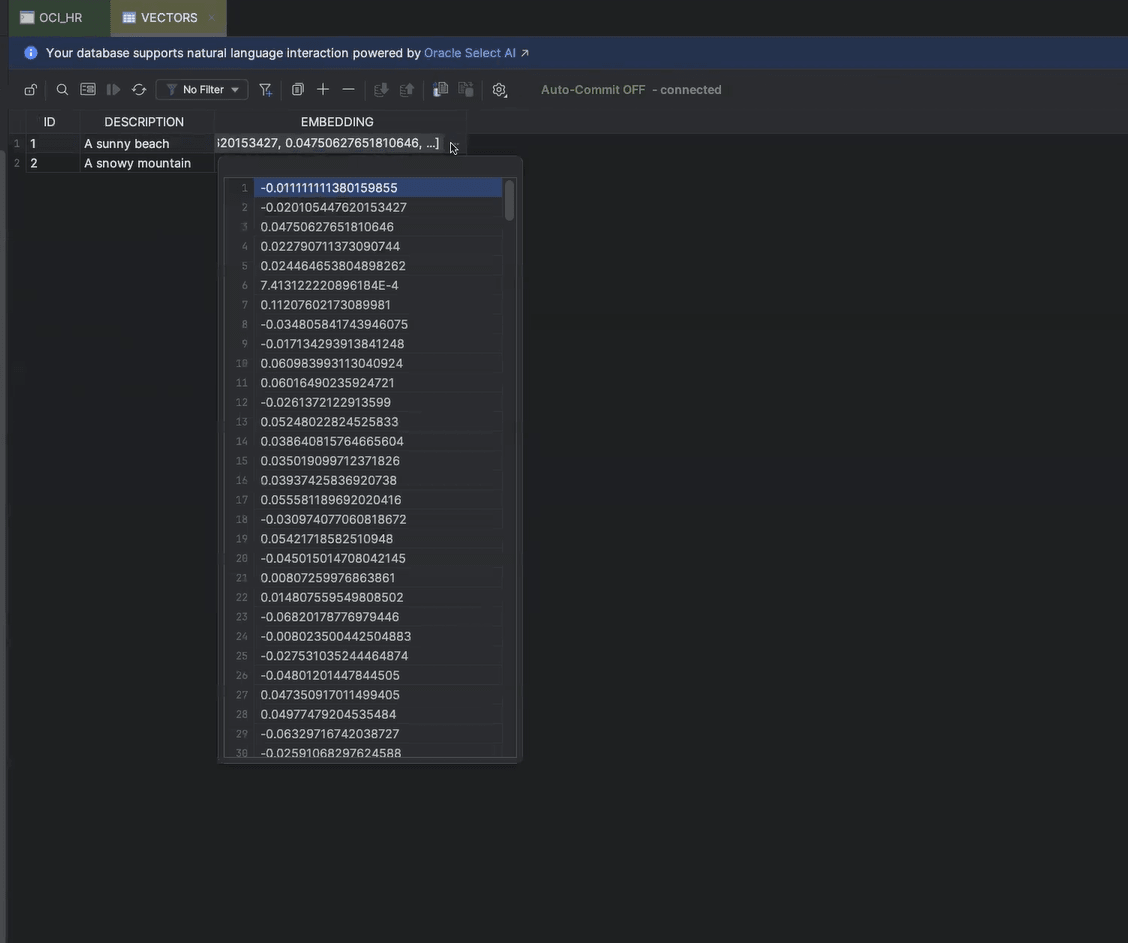
Task: Duplicate the selected row icon
Action: click(x=297, y=90)
